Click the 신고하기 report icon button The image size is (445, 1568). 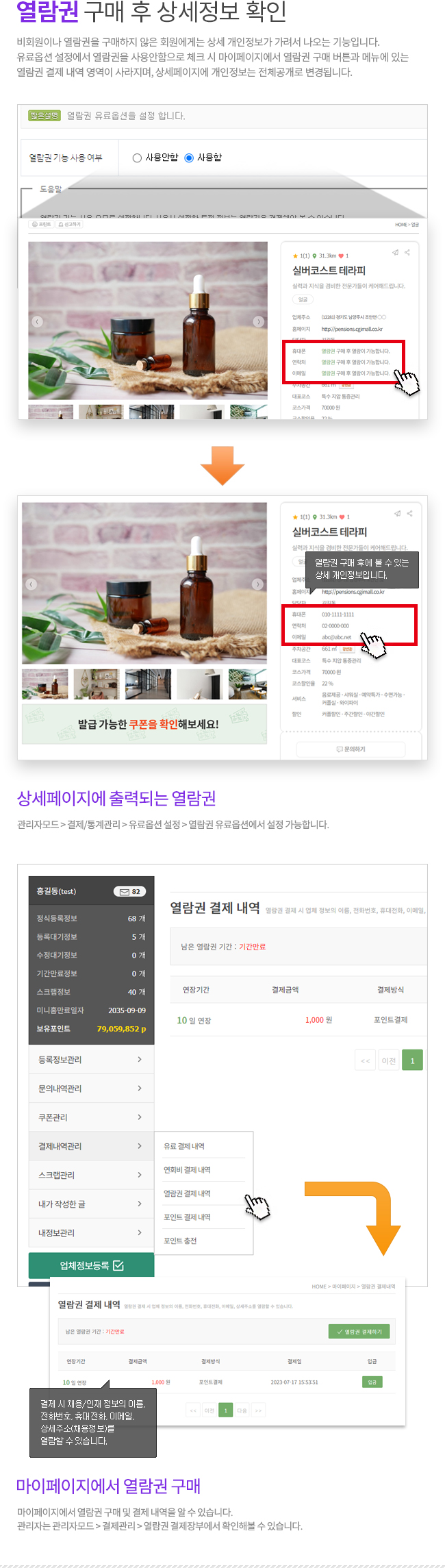(x=70, y=224)
